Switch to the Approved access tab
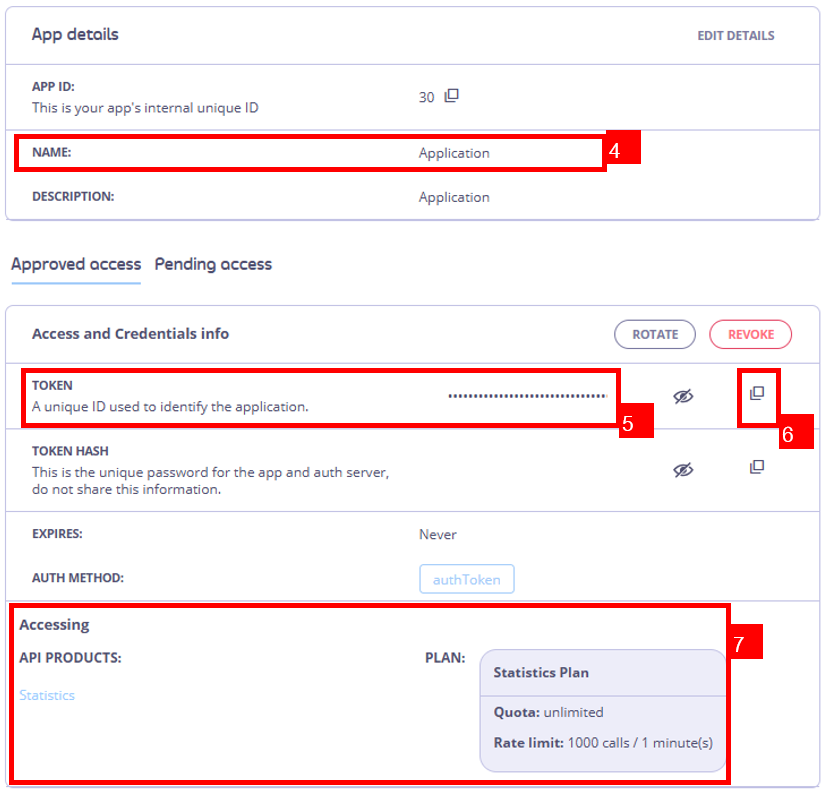Viewport: 837px width, 797px height. click(x=76, y=264)
